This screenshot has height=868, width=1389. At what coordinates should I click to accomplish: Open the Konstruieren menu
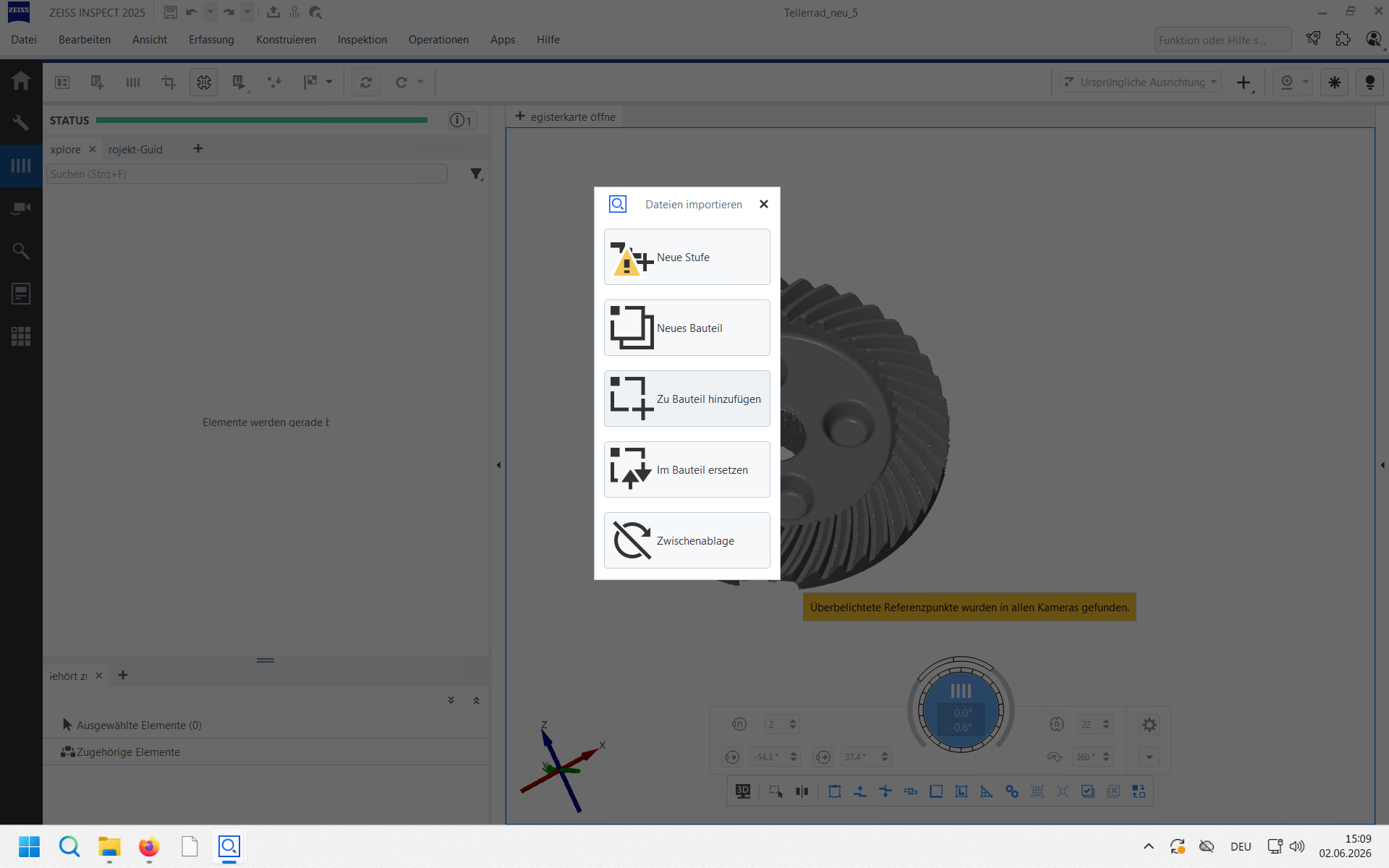(286, 40)
